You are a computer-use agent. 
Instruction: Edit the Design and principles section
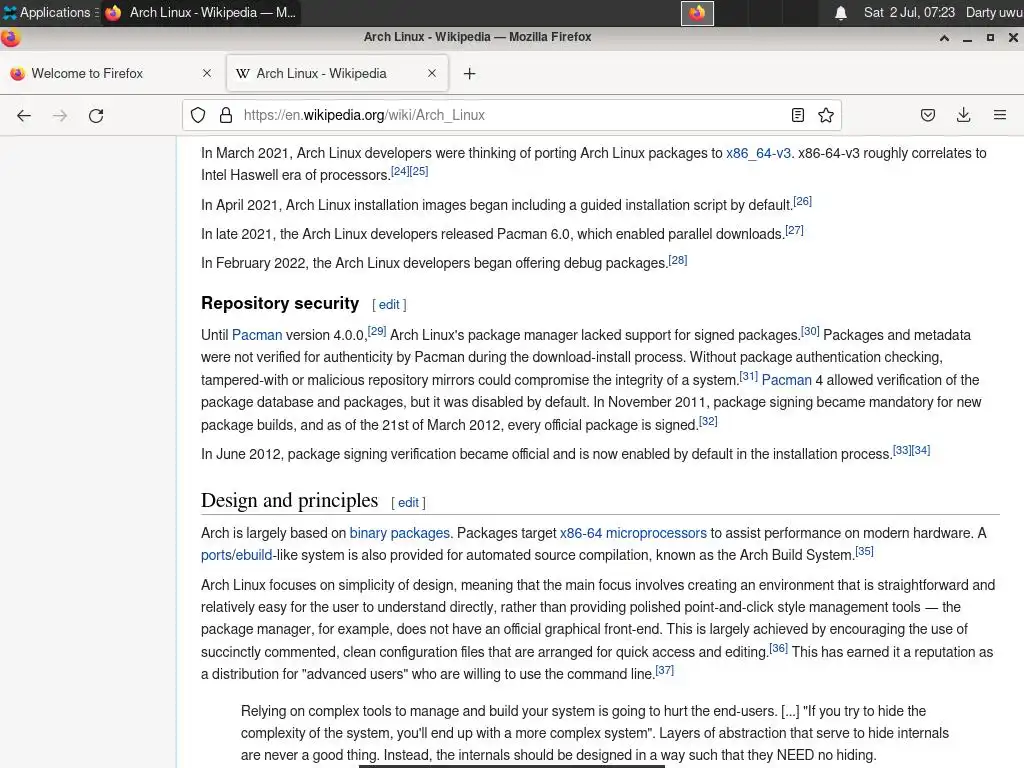click(408, 503)
